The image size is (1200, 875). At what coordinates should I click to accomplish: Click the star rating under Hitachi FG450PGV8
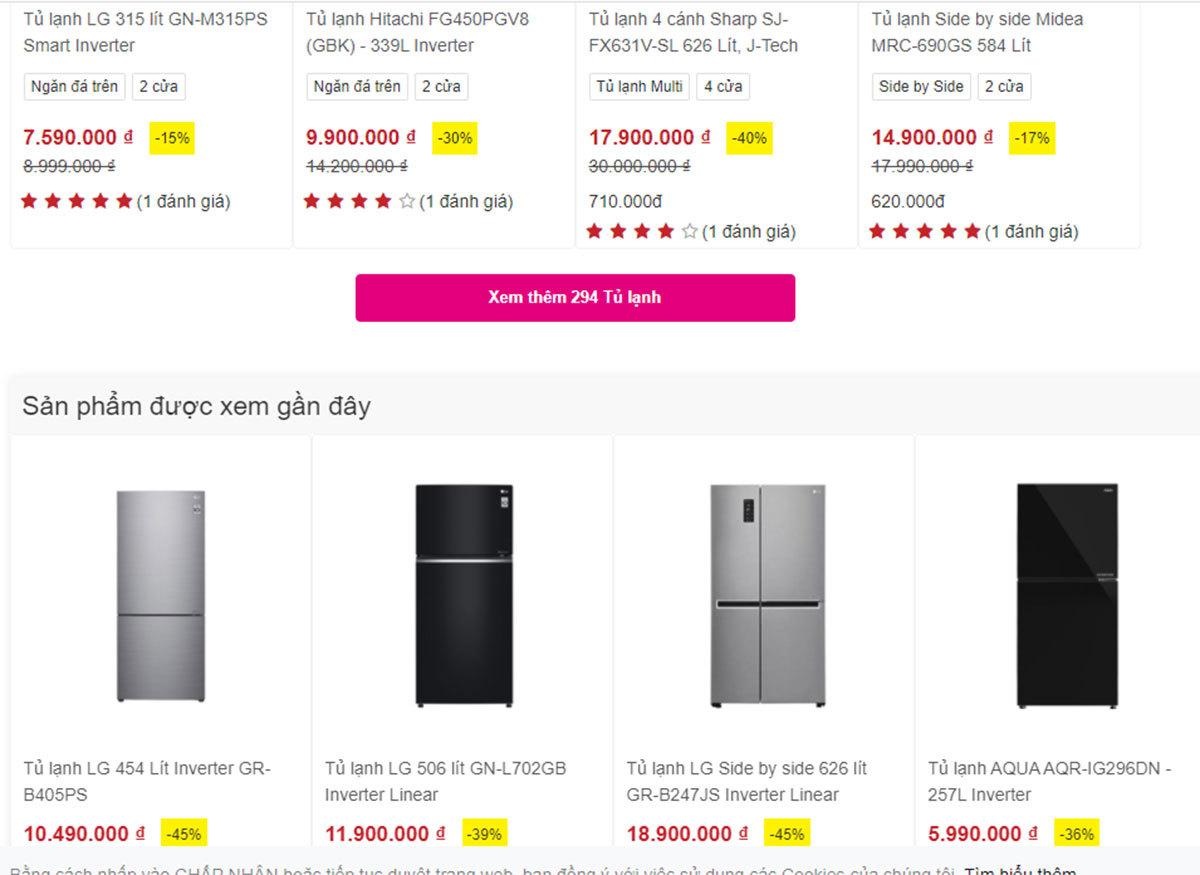tap(359, 202)
